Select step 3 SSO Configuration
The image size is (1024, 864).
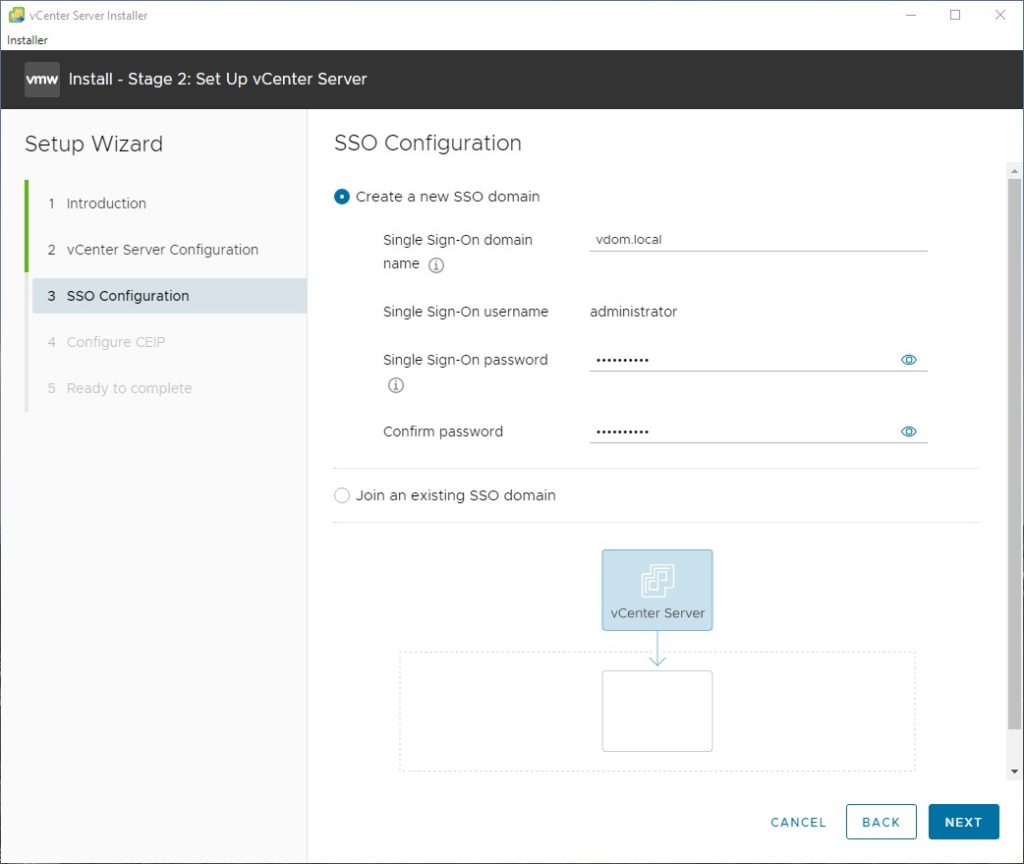[169, 296]
